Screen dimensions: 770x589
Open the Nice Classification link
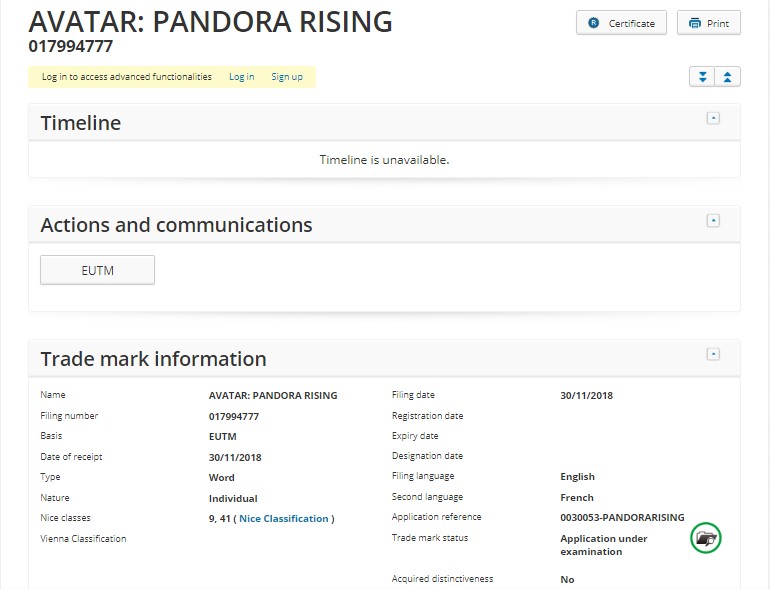click(284, 518)
